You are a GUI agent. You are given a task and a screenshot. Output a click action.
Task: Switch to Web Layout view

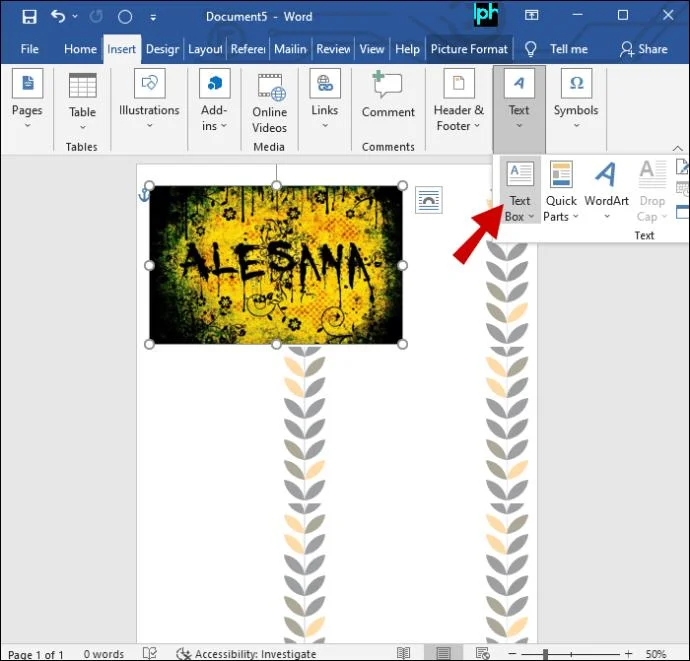click(483, 653)
